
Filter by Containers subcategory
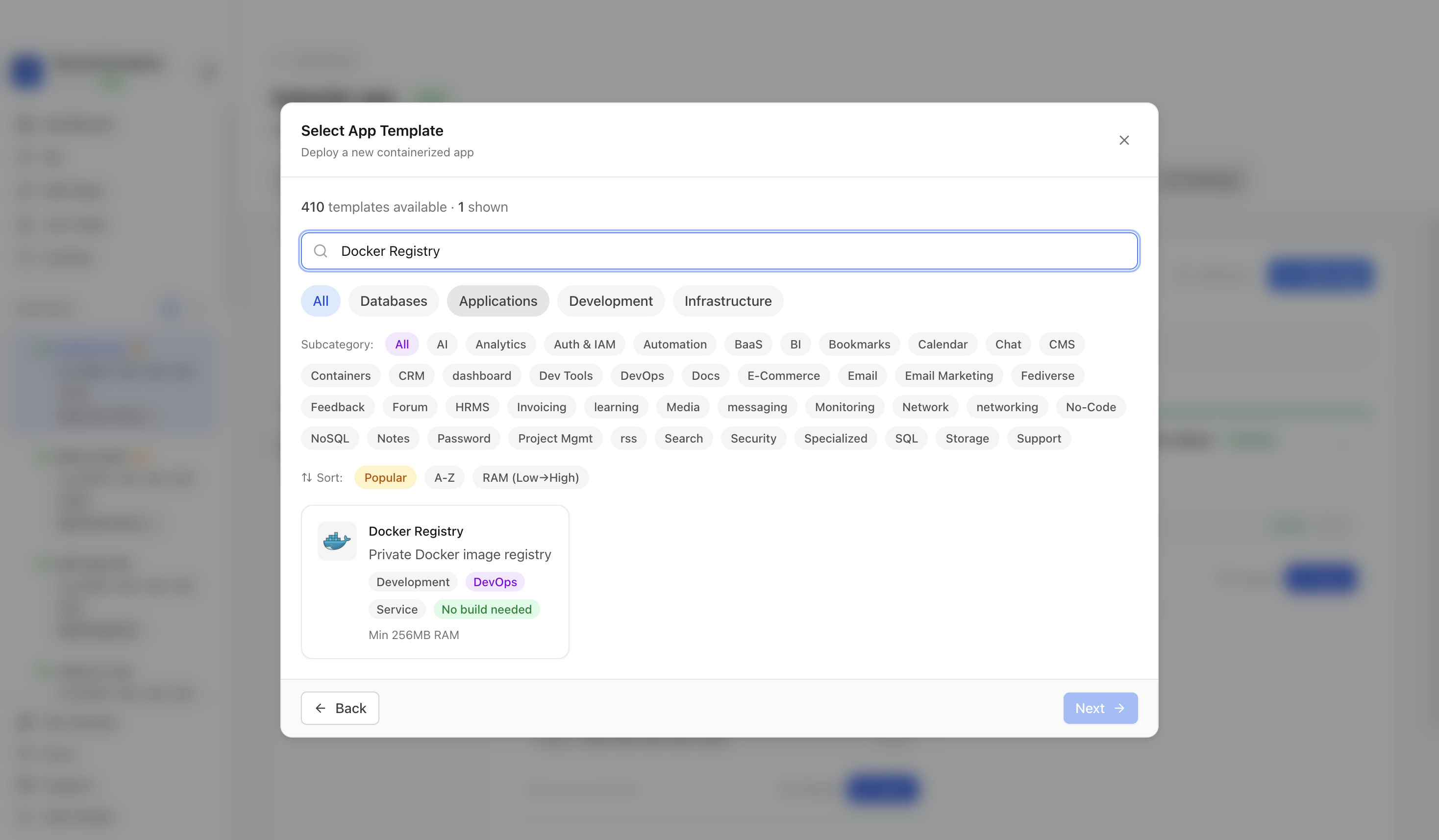340,376
